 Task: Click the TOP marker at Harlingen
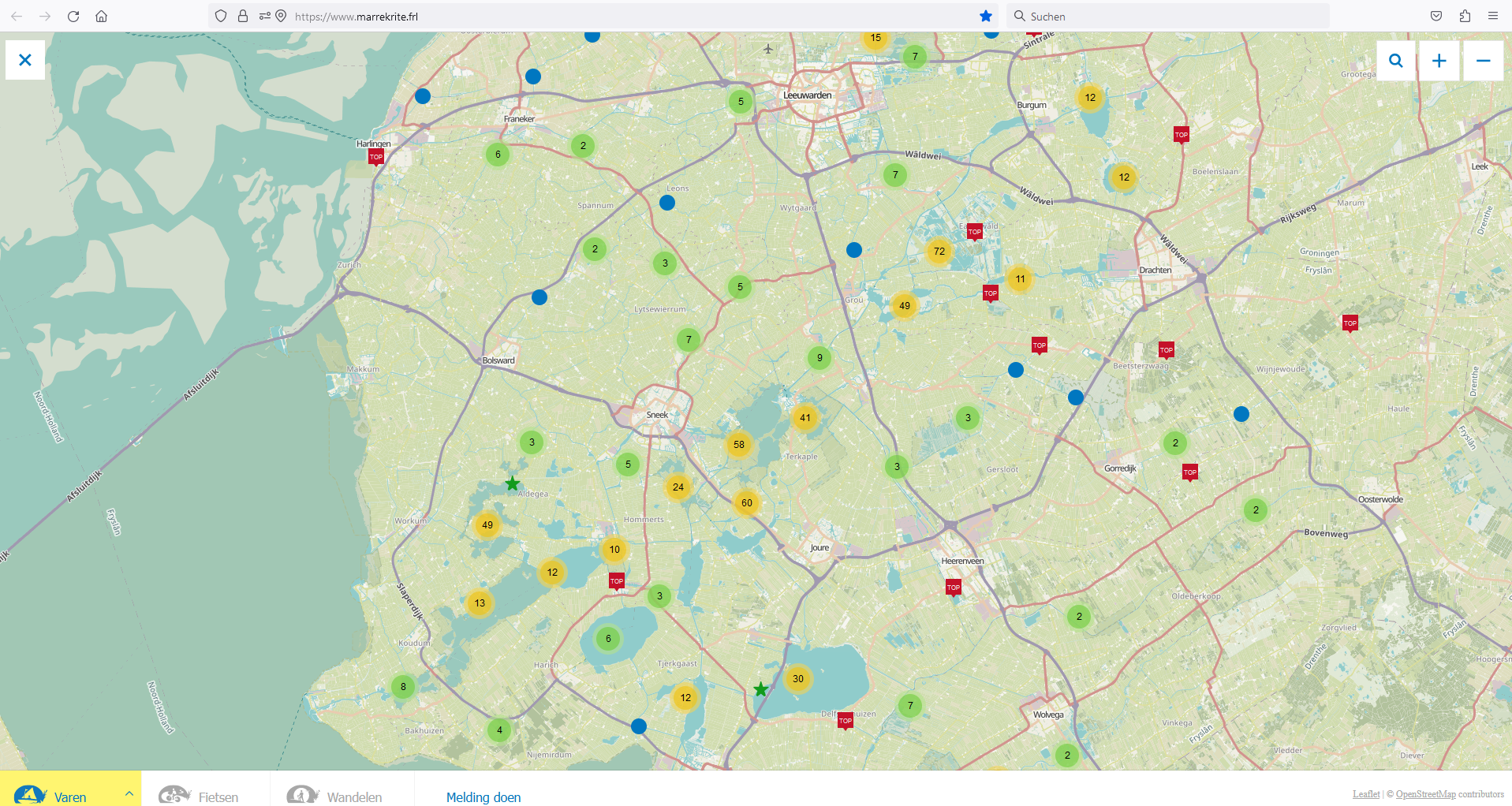376,157
